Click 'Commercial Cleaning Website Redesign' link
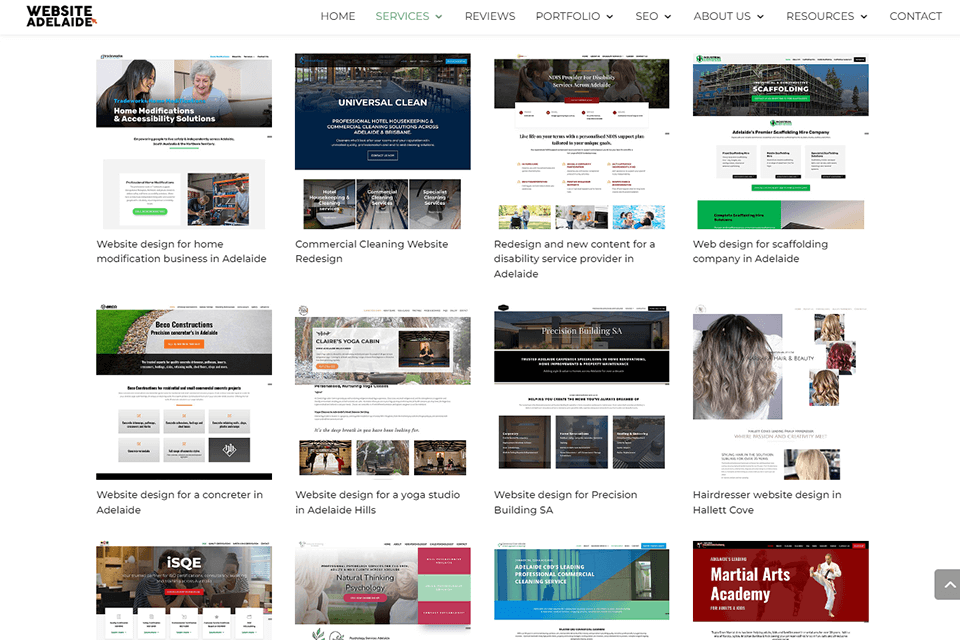 pyautogui.click(x=372, y=251)
